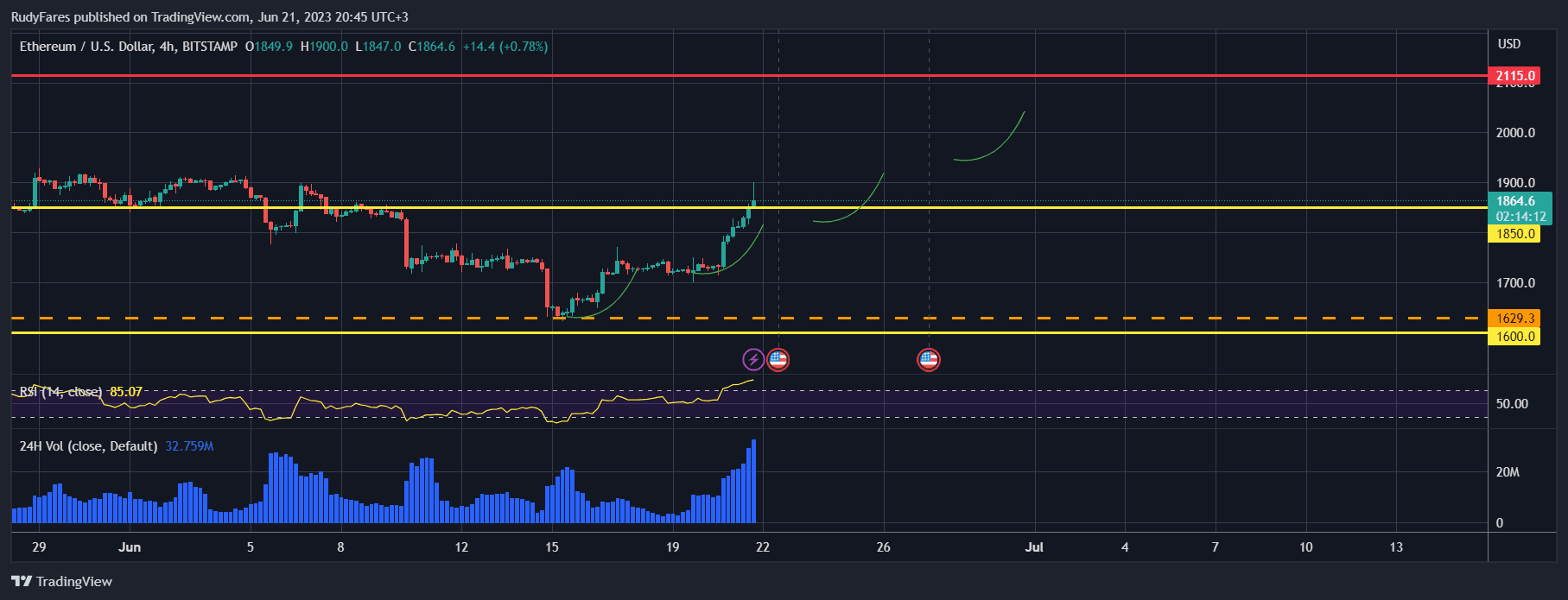
Task: Click the RSI value 85.07
Action: pos(126,392)
